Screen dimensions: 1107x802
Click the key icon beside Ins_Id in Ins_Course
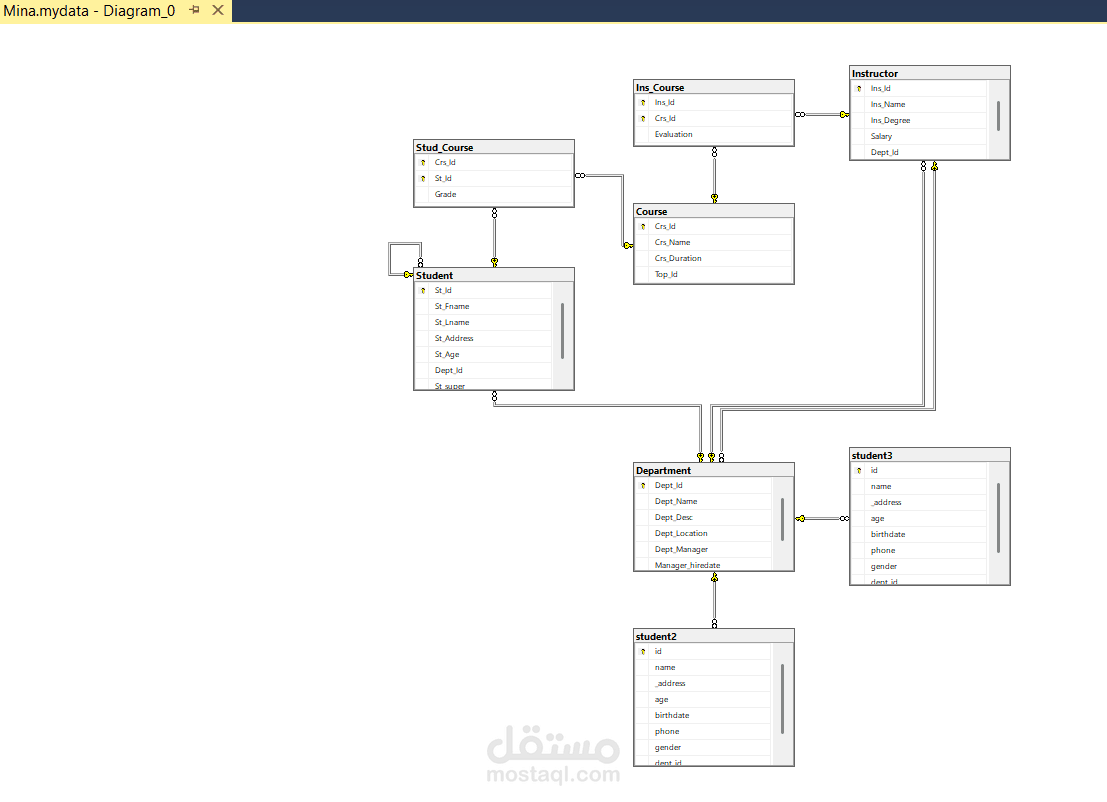click(642, 102)
